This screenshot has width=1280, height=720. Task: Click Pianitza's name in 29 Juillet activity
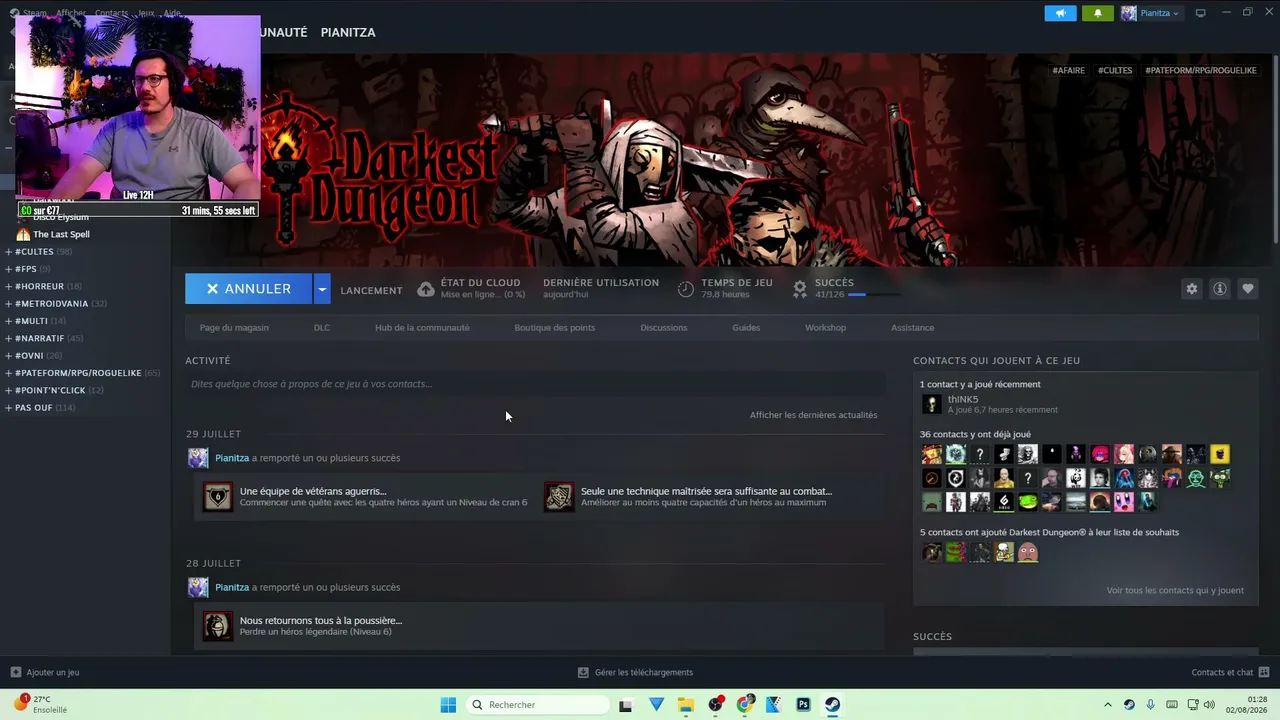point(232,458)
